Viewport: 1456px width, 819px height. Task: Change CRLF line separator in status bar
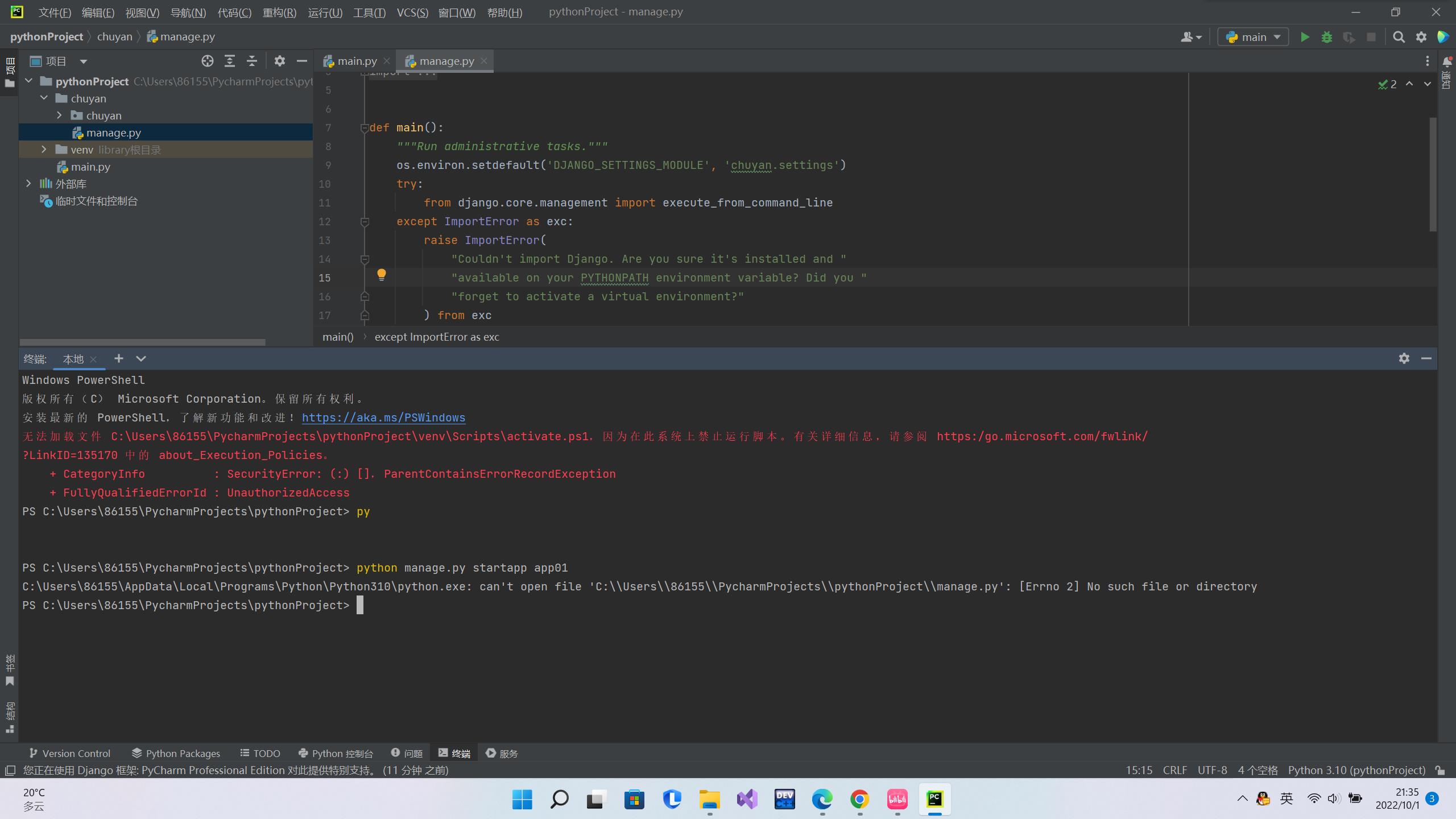[x=1174, y=770]
